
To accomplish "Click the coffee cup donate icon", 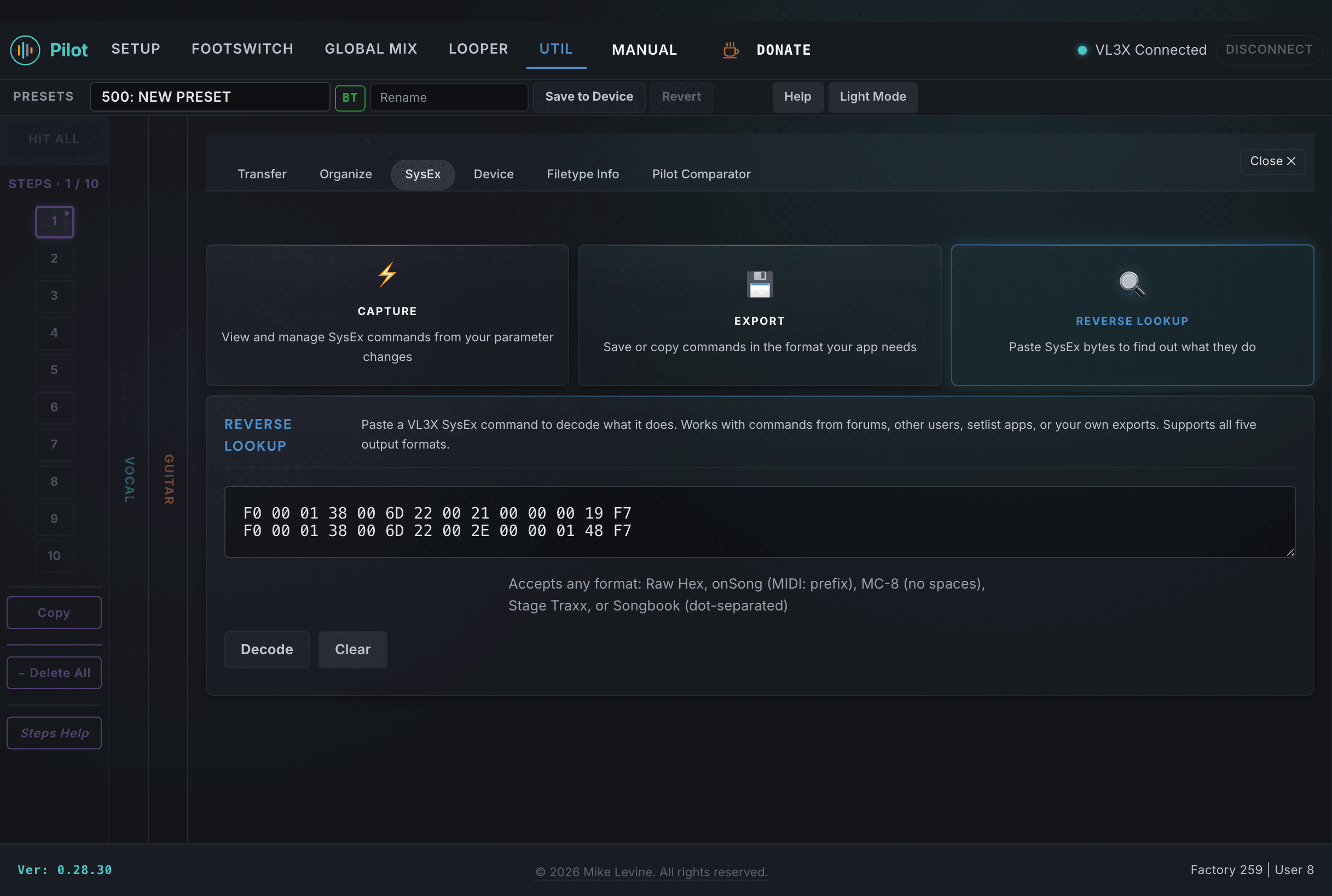I will click(731, 50).
